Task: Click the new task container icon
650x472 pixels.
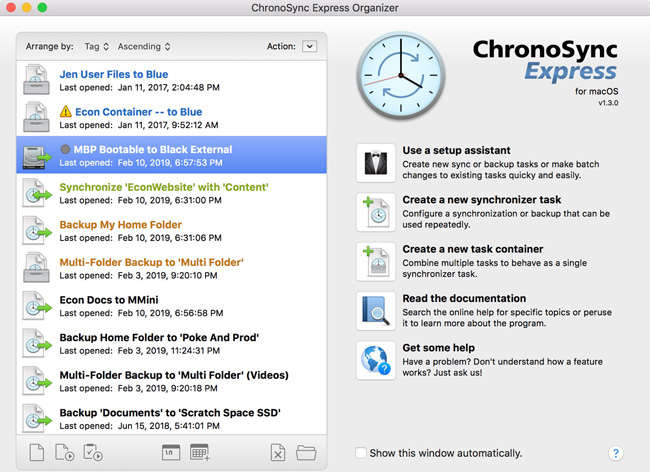Action: point(376,261)
